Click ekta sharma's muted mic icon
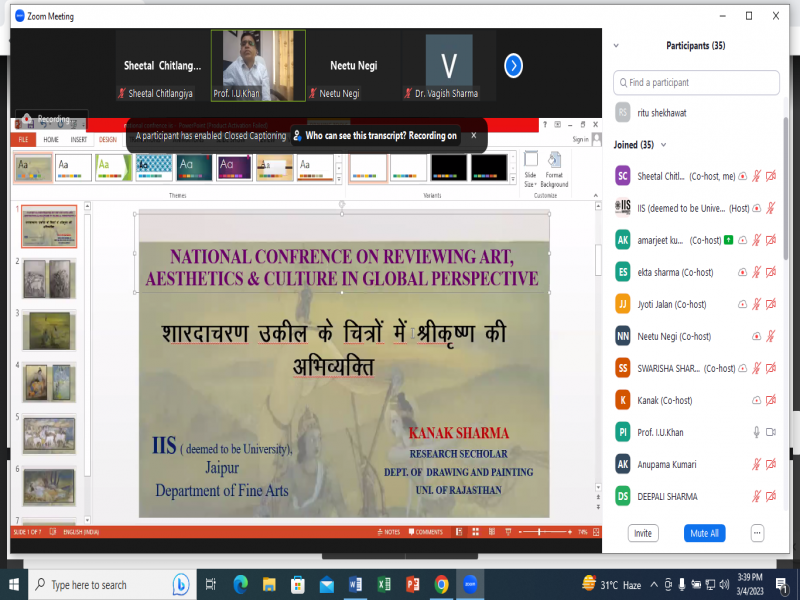Screen dimensions: 800x600 pos(756,272)
